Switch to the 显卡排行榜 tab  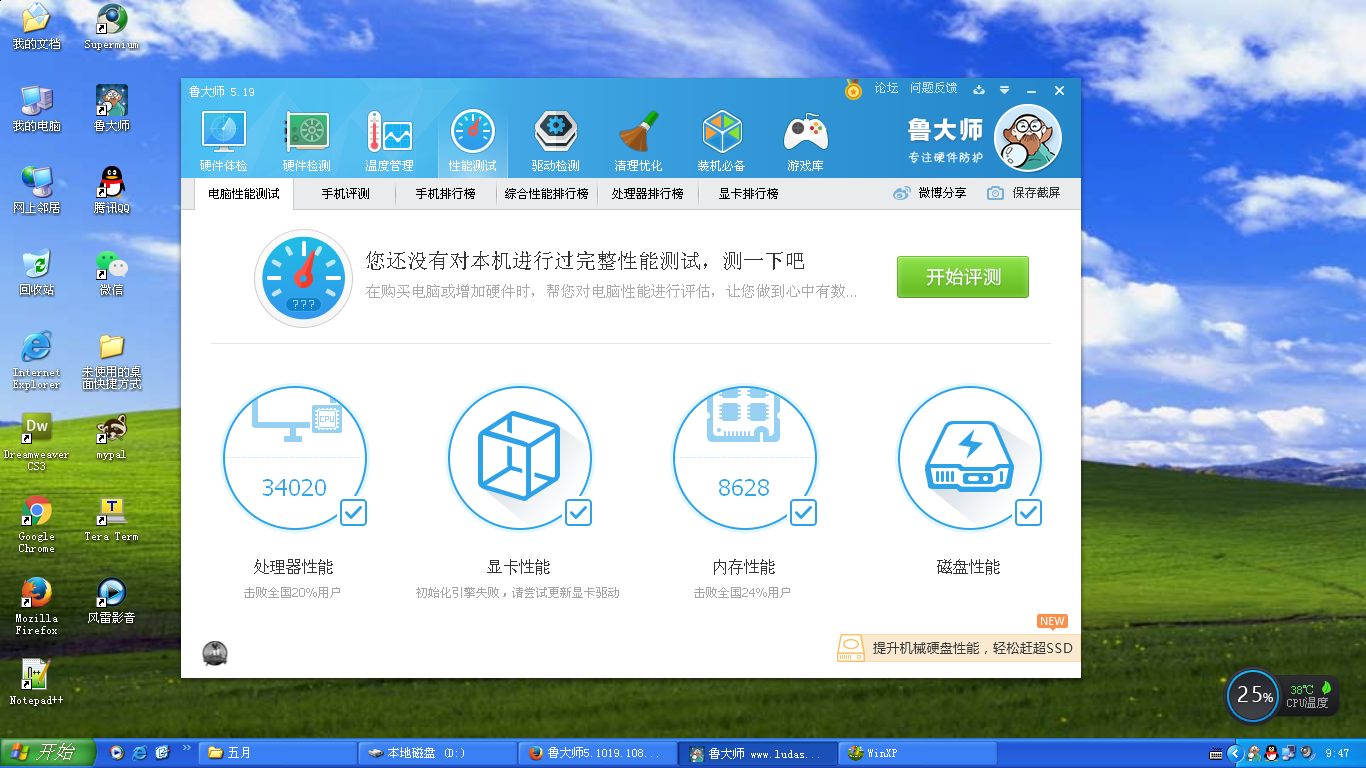(x=748, y=194)
